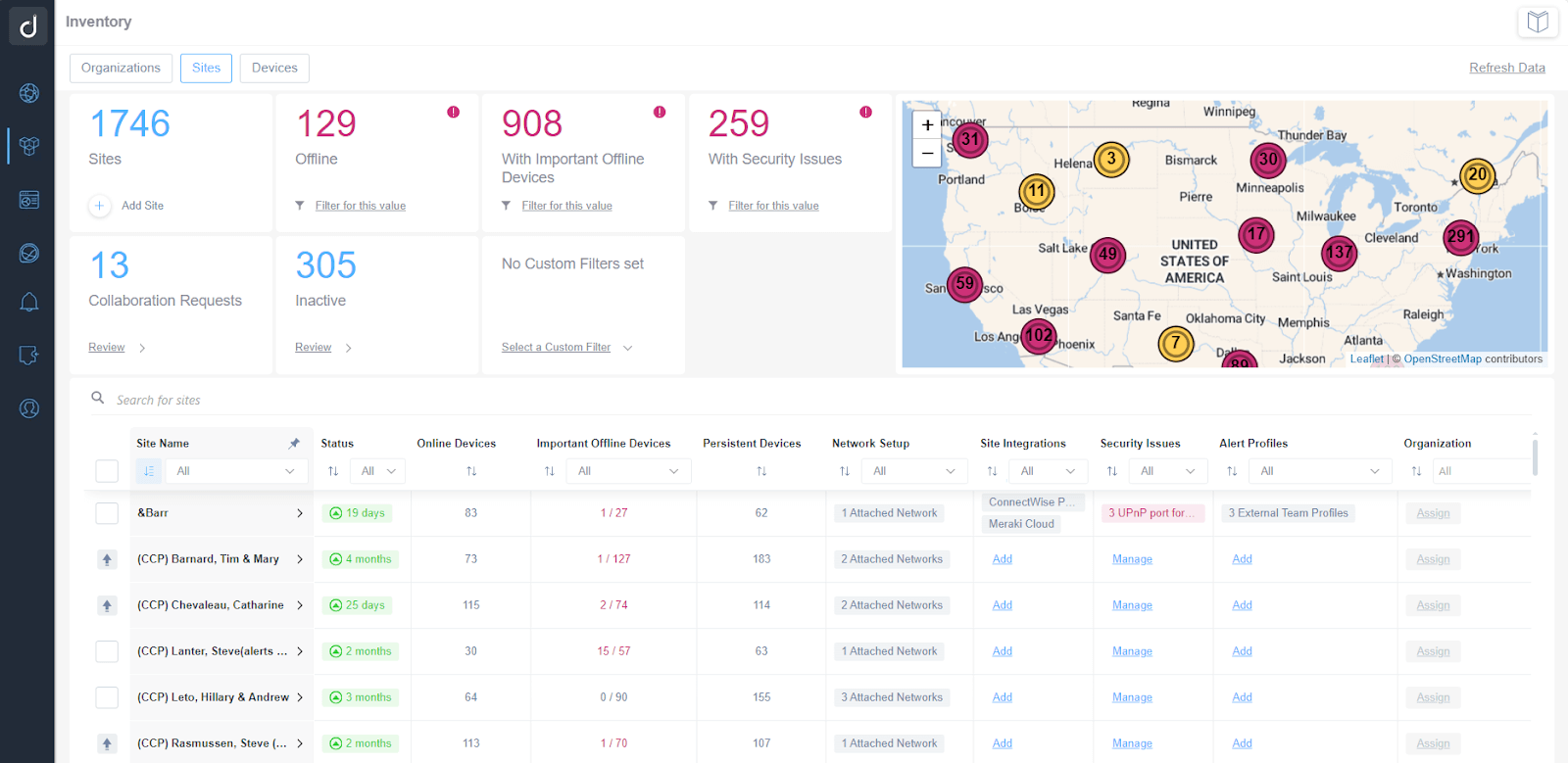Click the user profile icon in sidebar
1568x763 pixels.
[x=29, y=408]
